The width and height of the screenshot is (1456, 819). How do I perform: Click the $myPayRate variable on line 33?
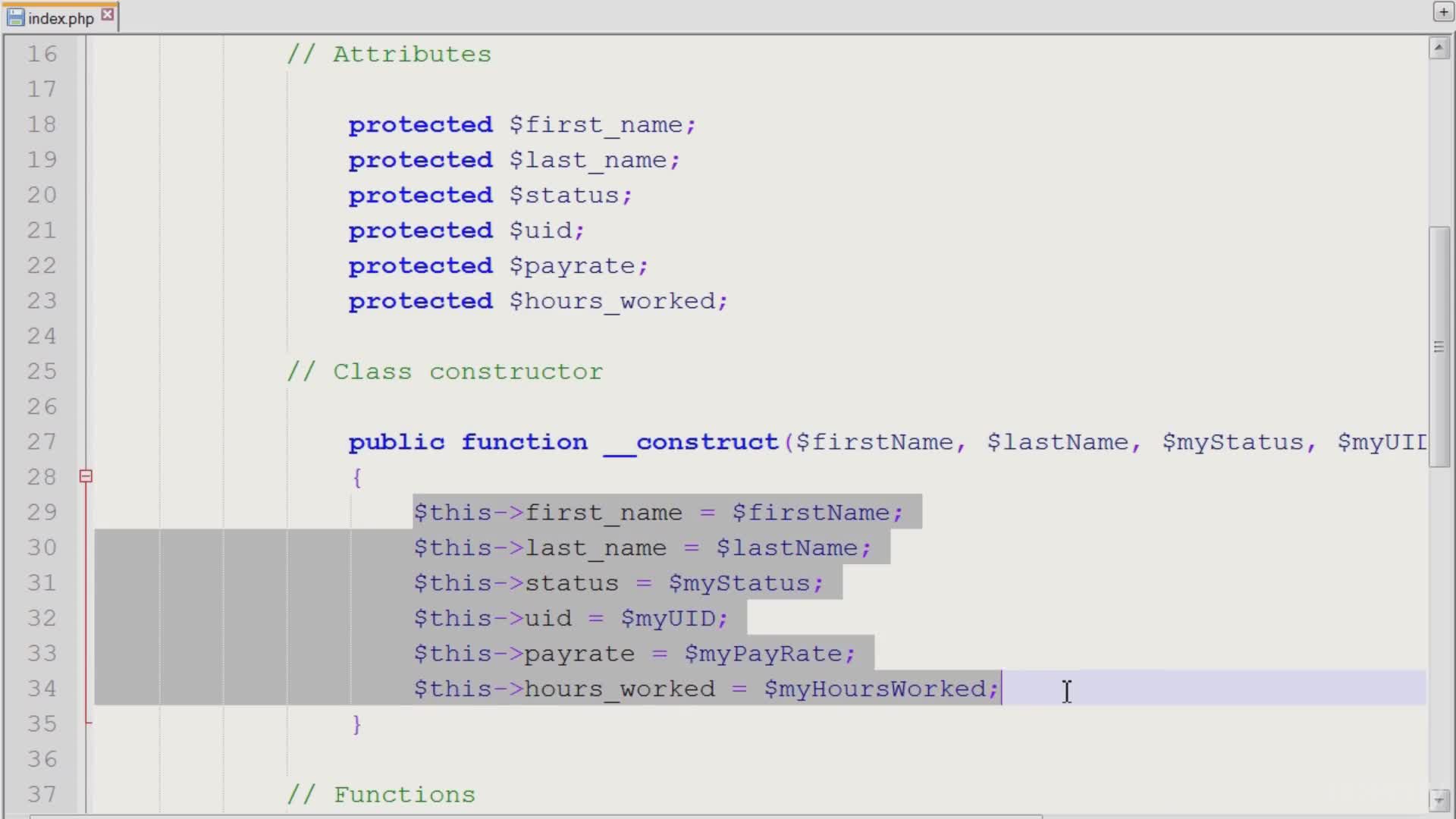768,654
